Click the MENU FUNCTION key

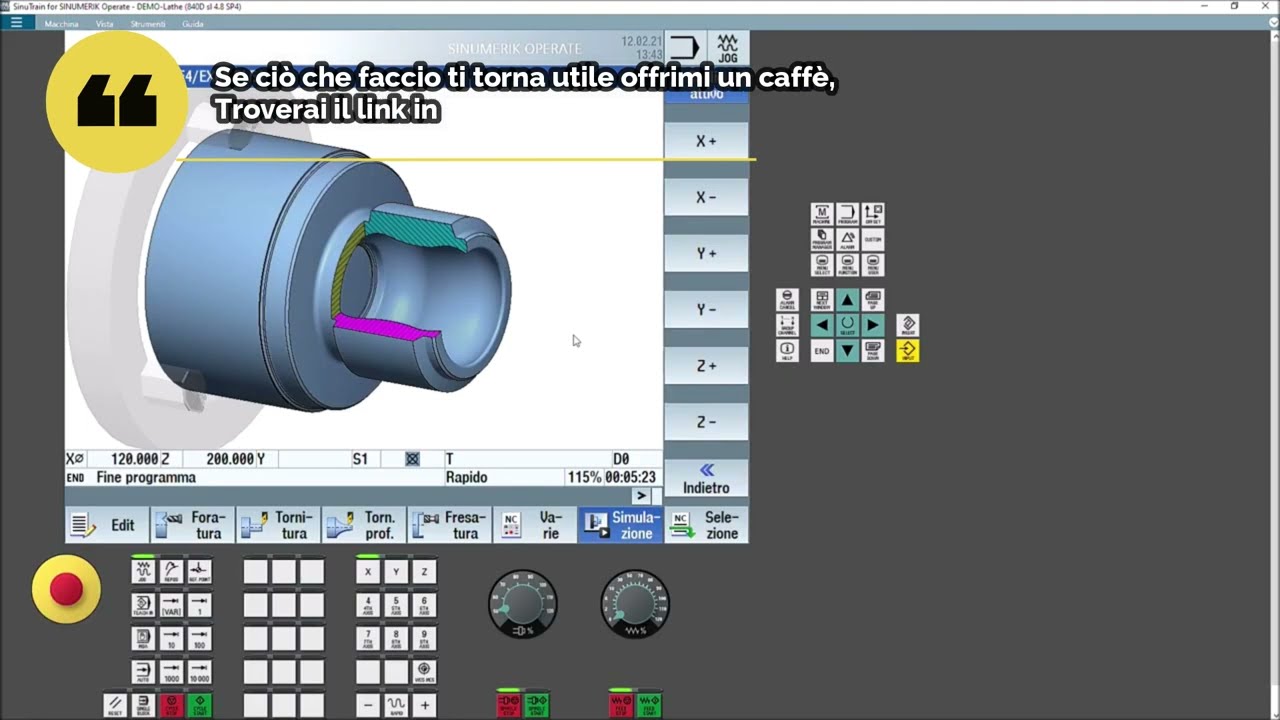847,265
